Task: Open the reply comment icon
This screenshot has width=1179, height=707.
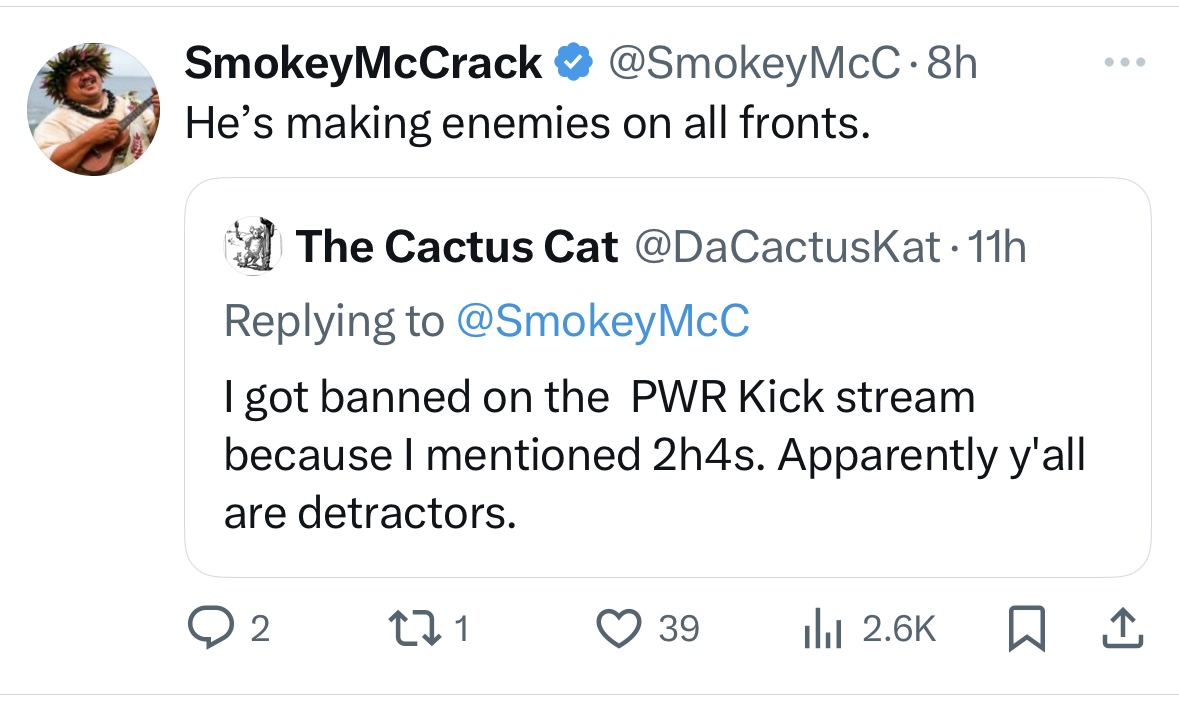Action: click(x=211, y=628)
